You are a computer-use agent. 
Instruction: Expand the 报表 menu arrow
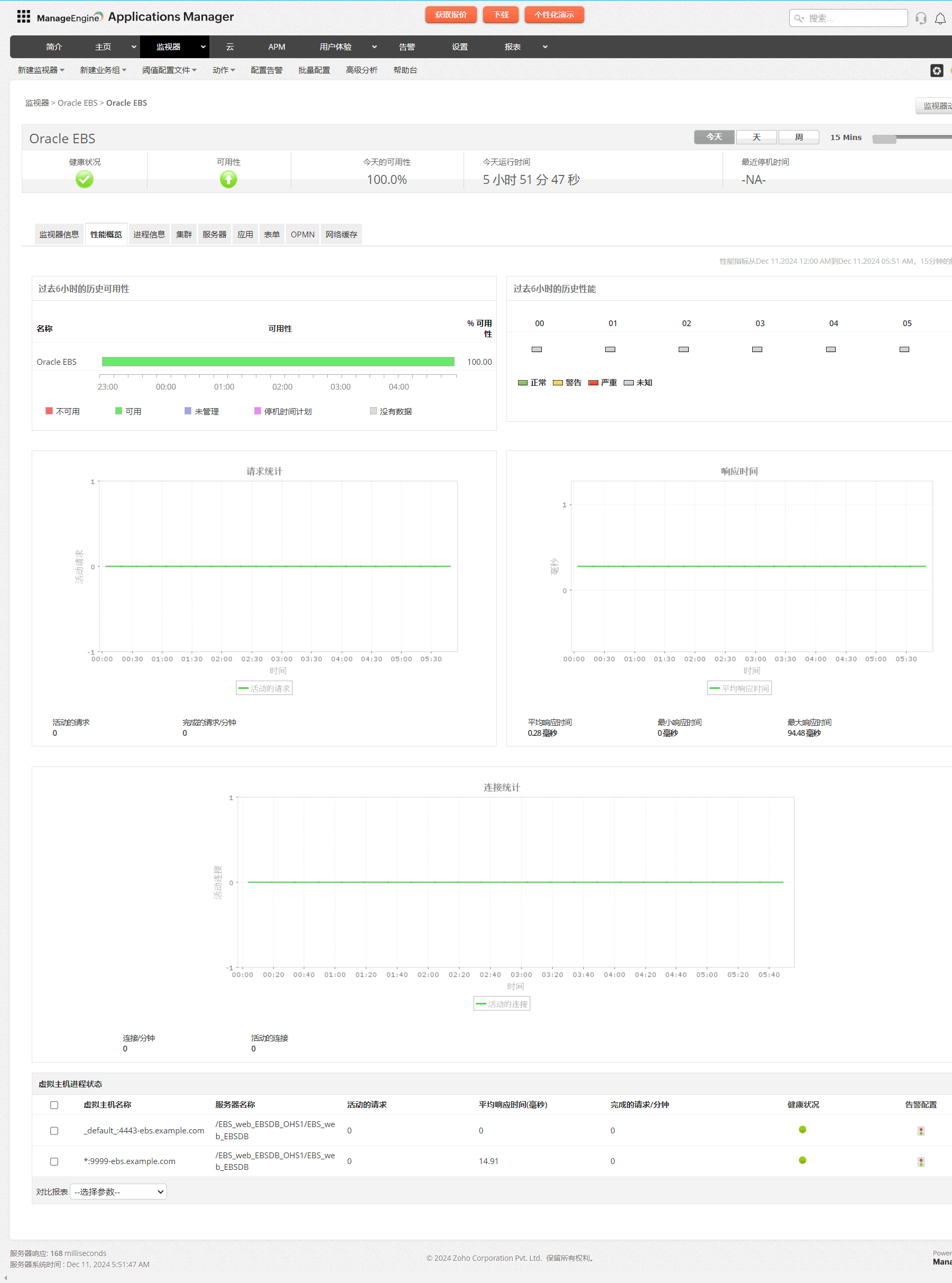[x=544, y=47]
